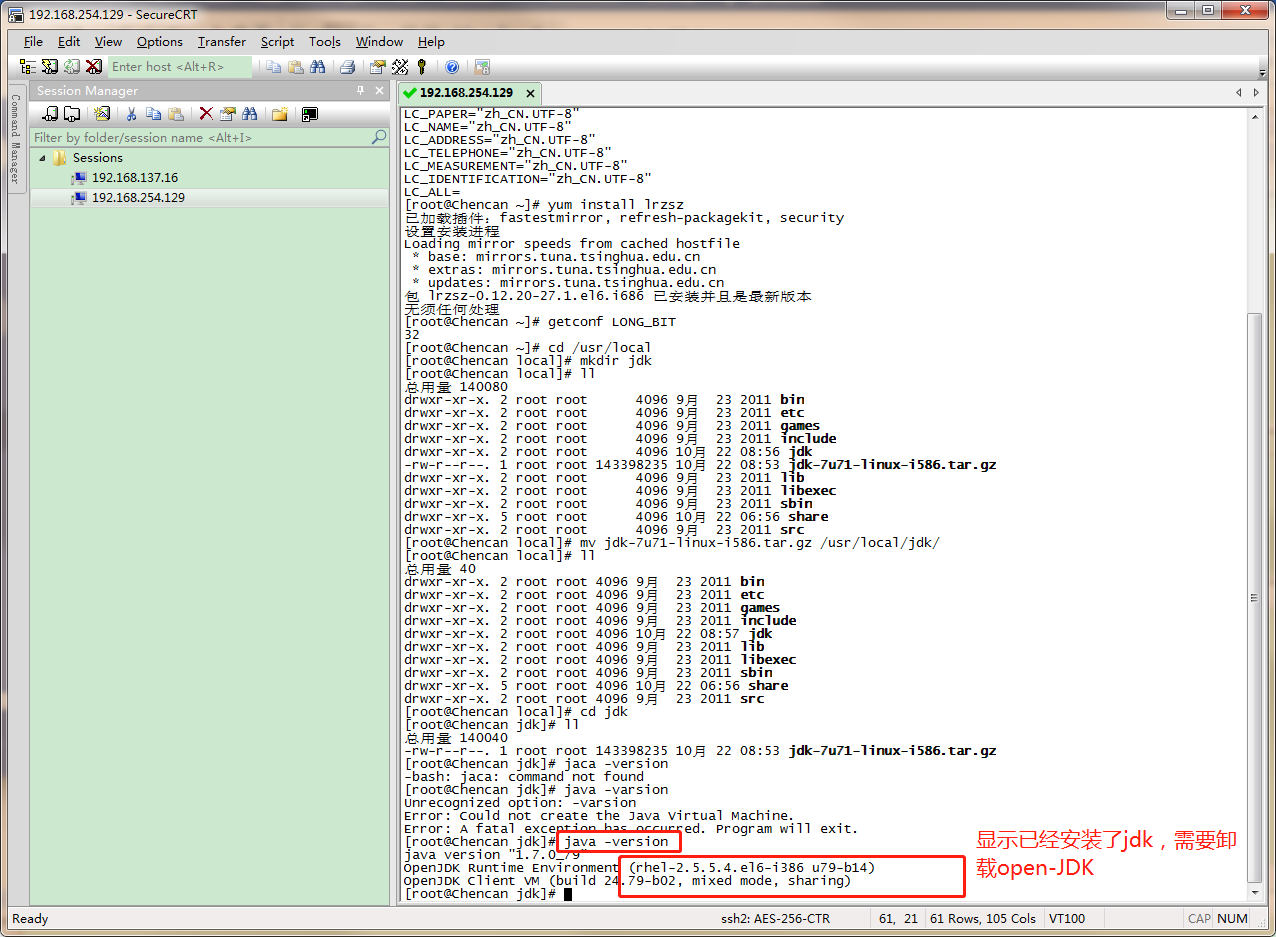Open the Help menu
Viewport: 1276px width, 937px height.
point(431,41)
